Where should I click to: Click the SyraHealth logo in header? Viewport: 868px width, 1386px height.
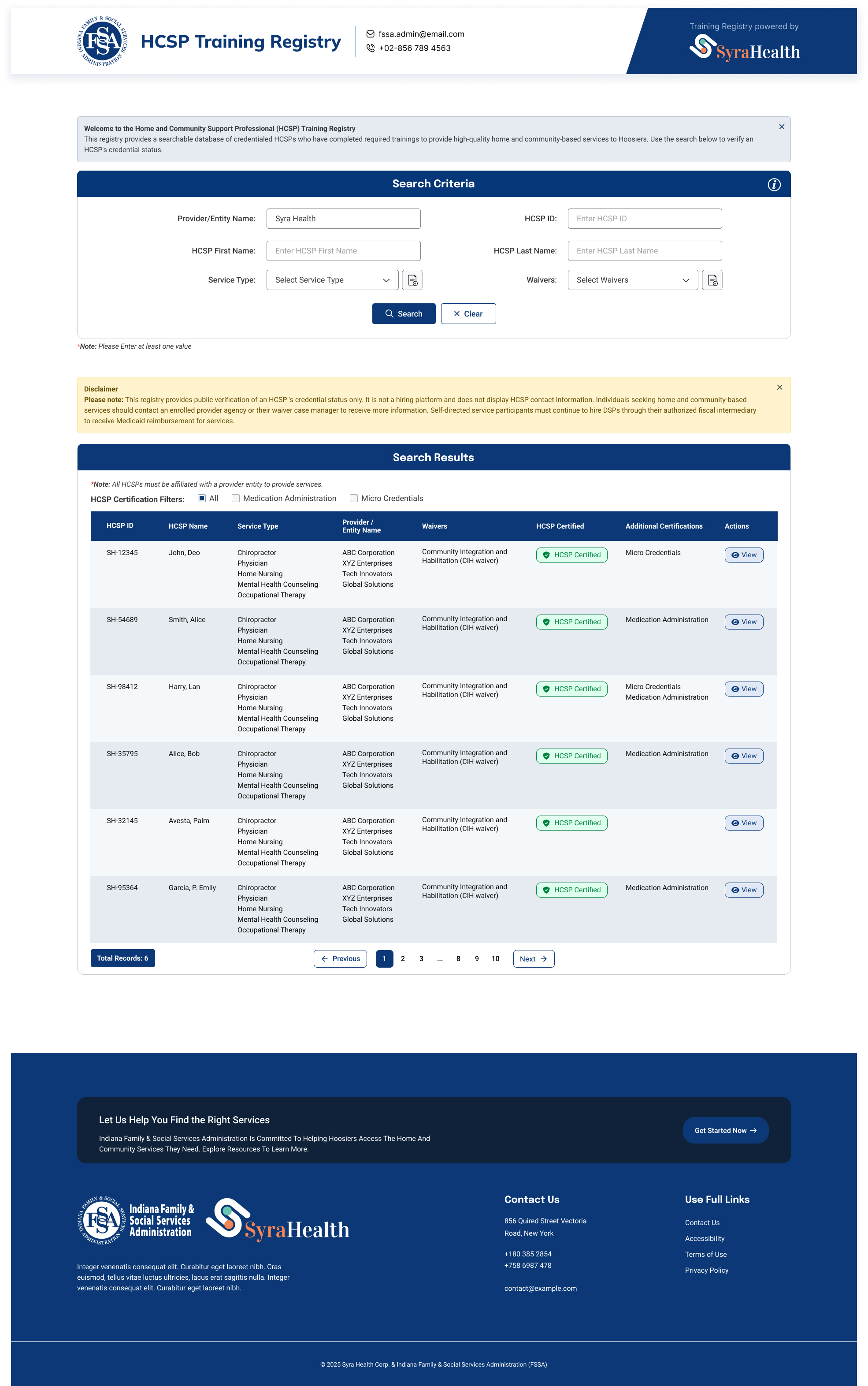[x=745, y=48]
